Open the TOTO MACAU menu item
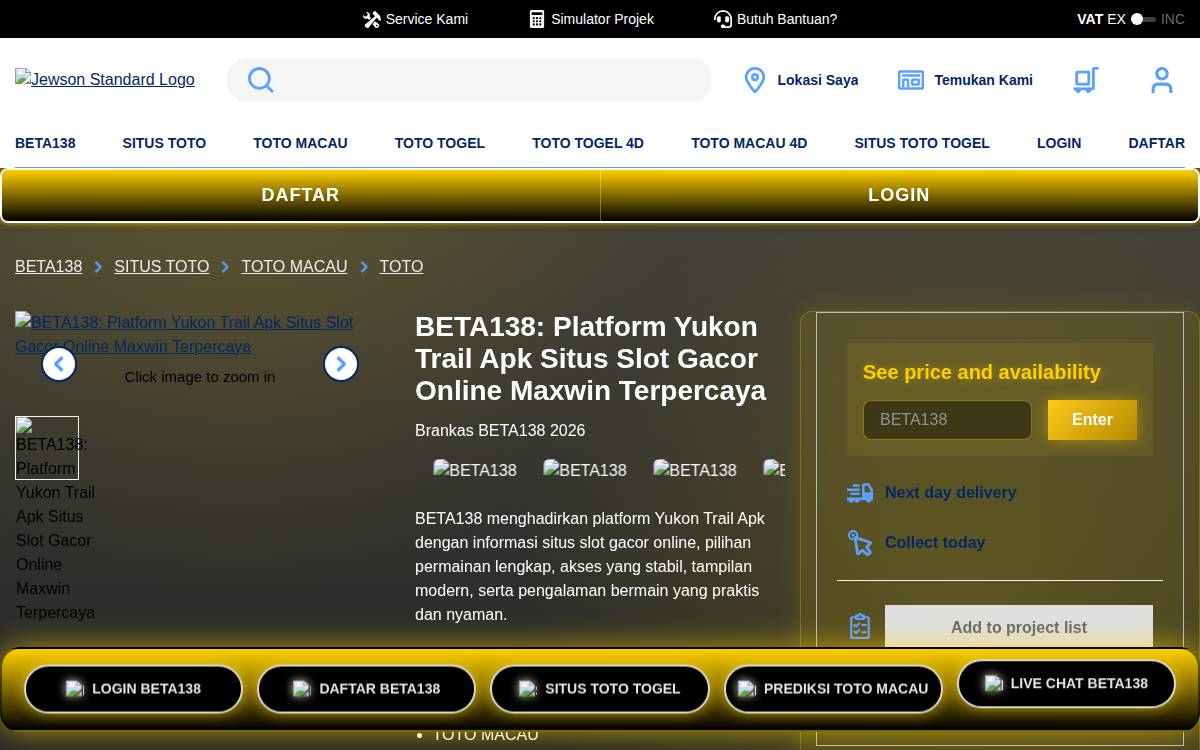1200x750 pixels. [x=300, y=143]
